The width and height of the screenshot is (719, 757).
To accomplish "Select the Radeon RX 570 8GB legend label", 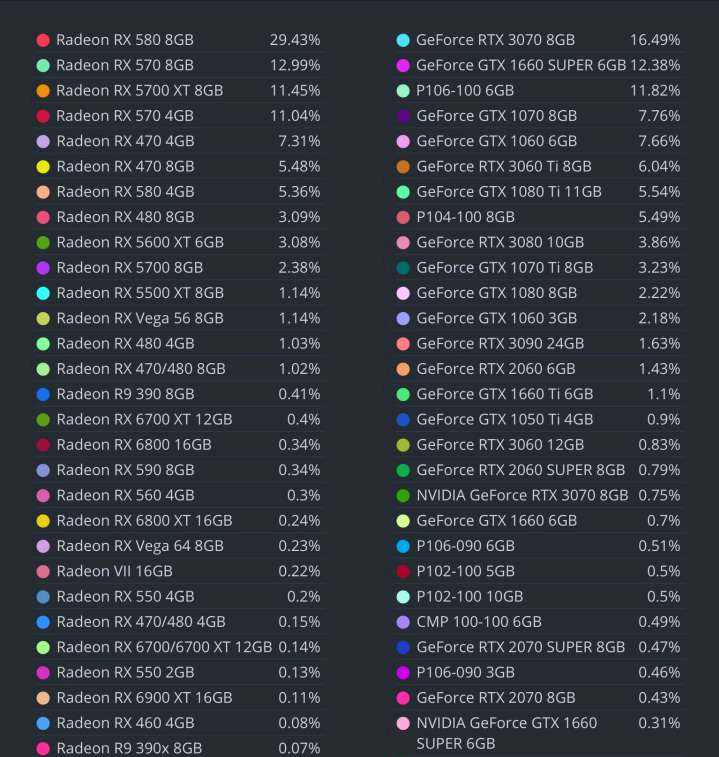I will tap(125, 65).
